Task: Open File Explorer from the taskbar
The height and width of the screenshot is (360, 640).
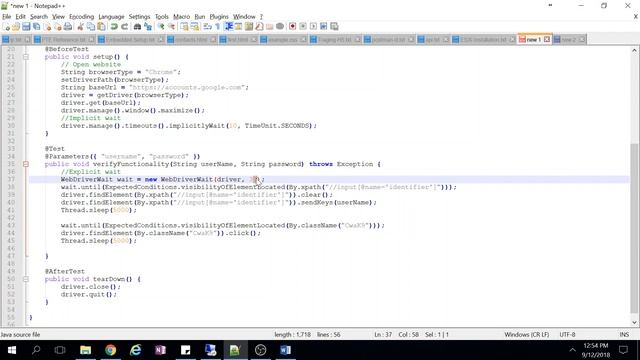Action: point(85,350)
